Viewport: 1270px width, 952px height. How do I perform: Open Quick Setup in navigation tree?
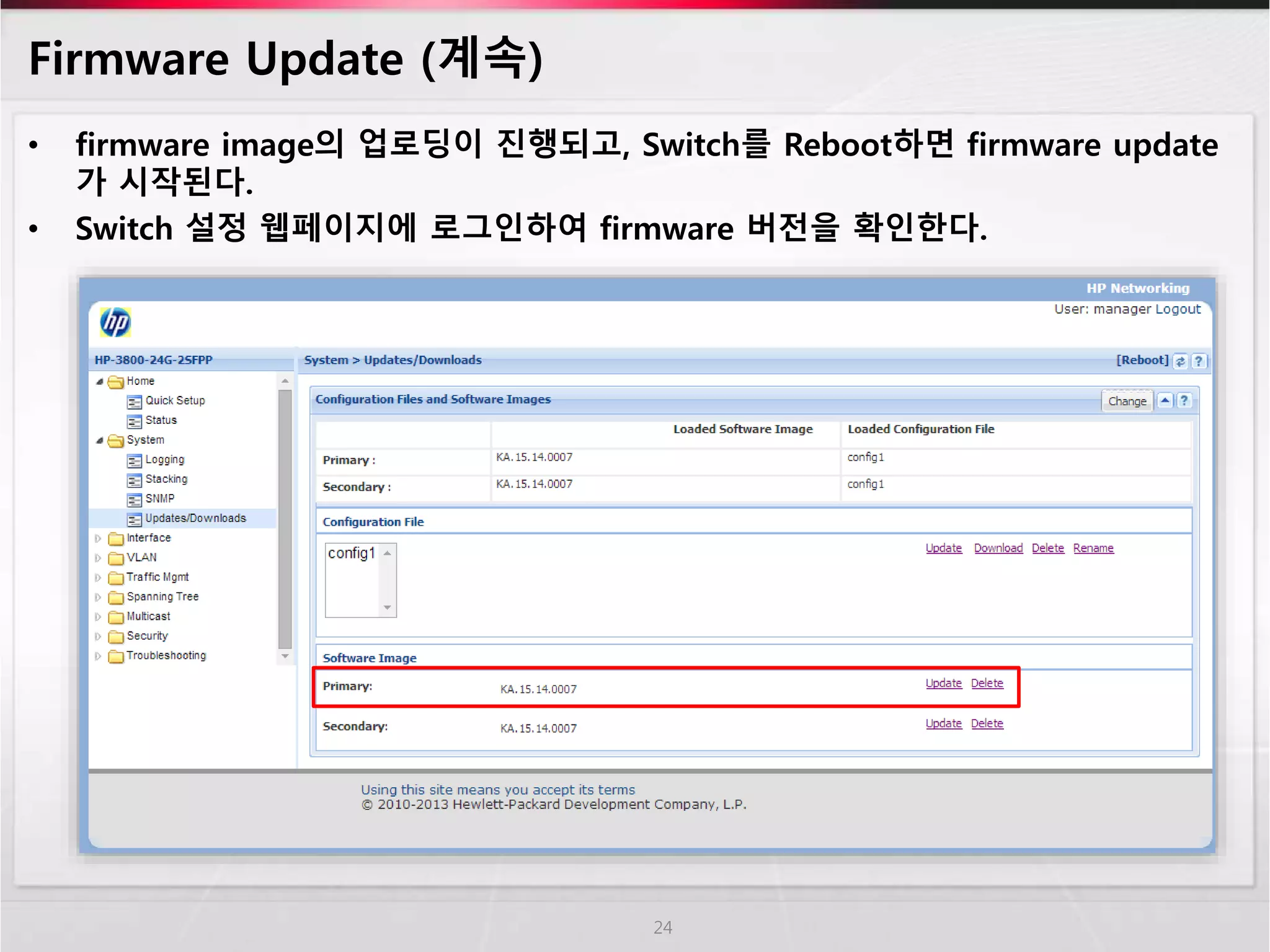pos(175,401)
